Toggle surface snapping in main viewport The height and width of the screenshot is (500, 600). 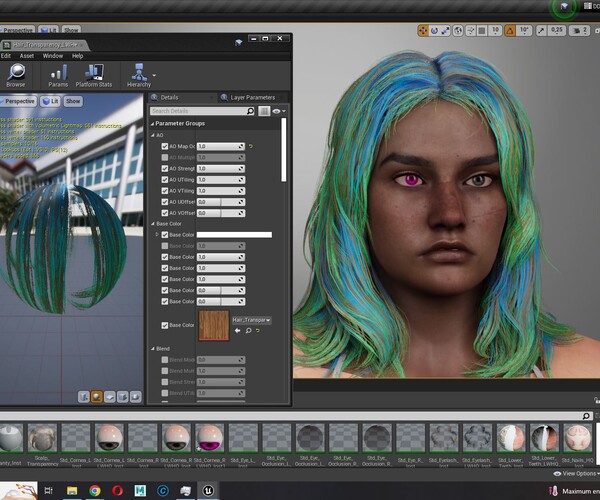[x=471, y=30]
